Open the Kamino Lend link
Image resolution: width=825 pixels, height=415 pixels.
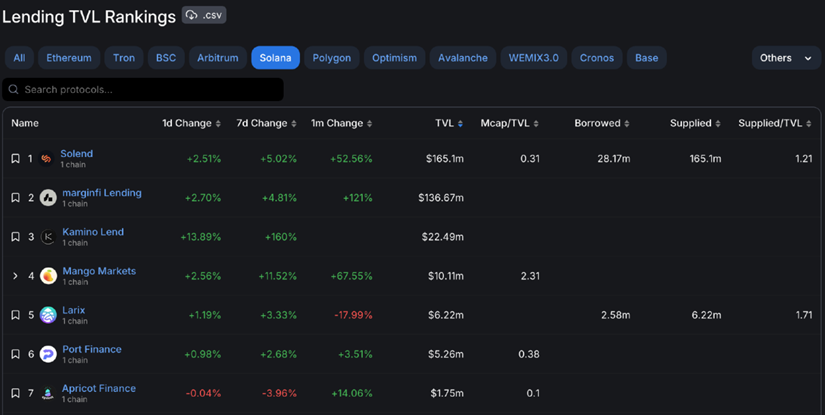tap(93, 232)
